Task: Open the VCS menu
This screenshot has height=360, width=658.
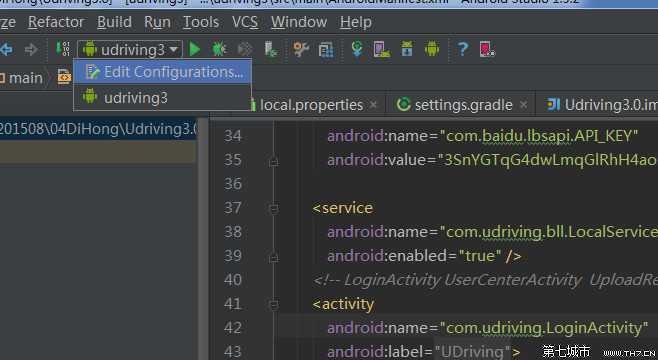Action: (245, 22)
